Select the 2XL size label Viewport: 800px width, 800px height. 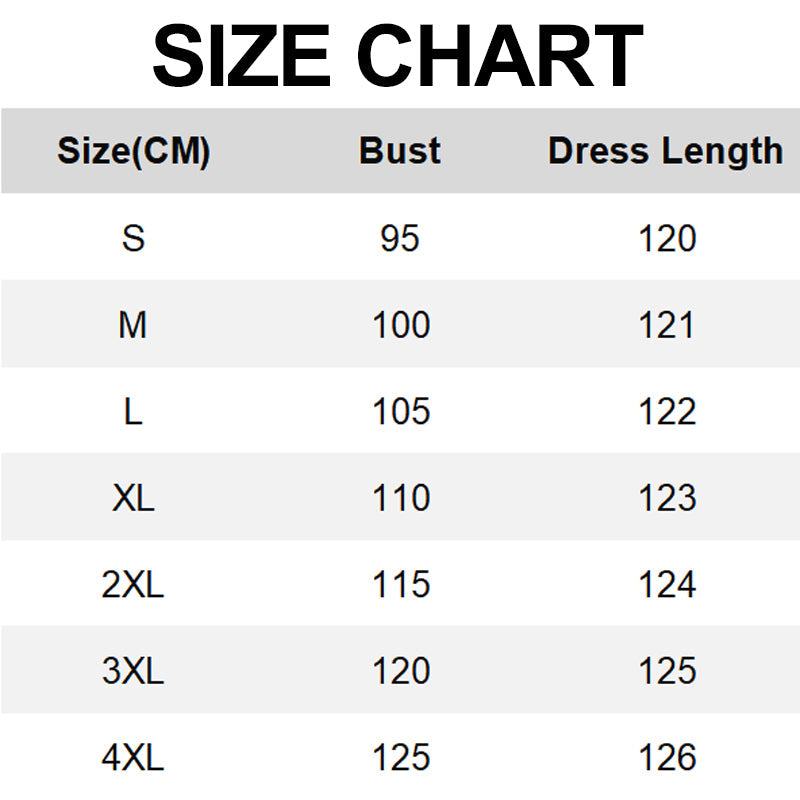[x=133, y=585]
